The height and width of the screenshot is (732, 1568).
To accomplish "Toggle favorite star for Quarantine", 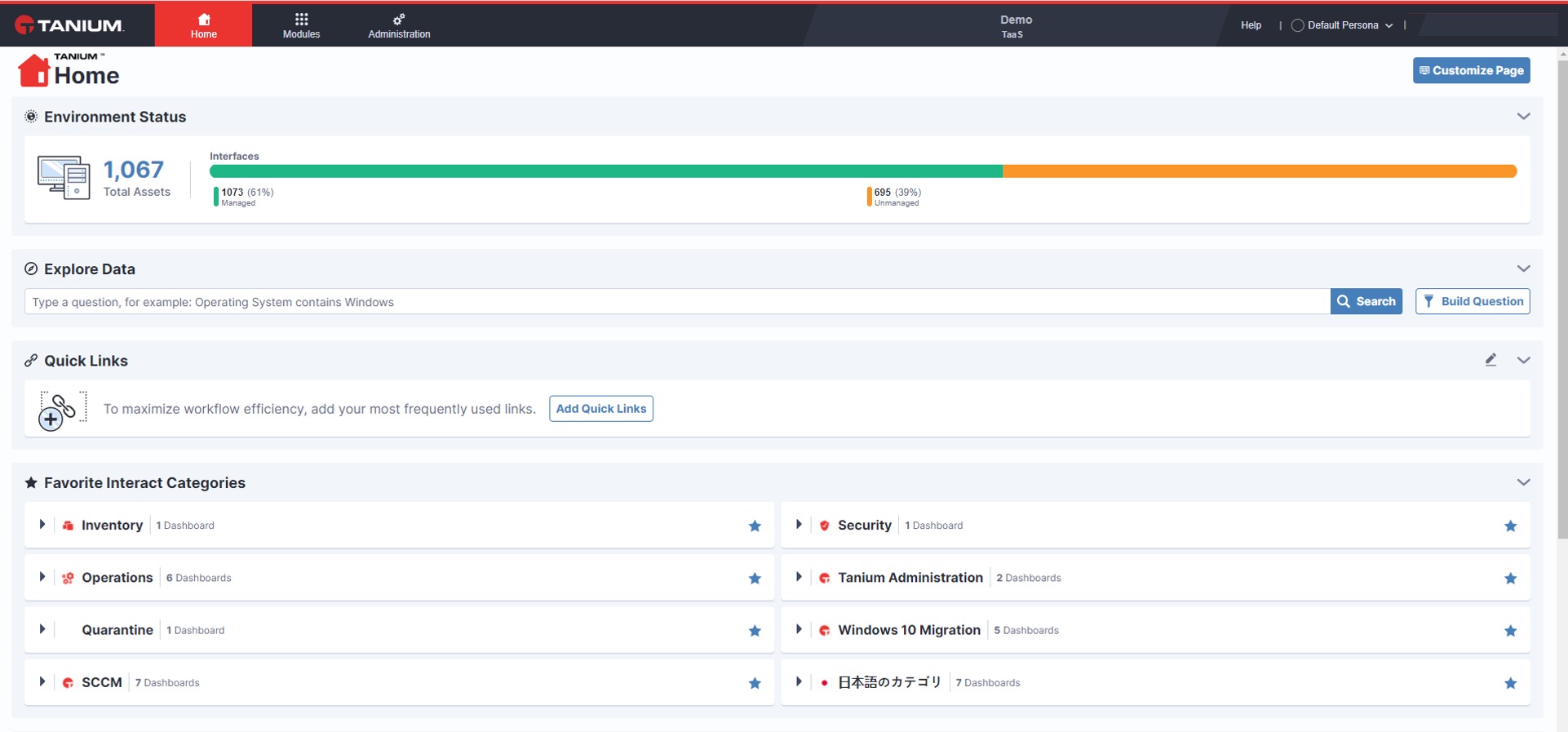I will 755,630.
